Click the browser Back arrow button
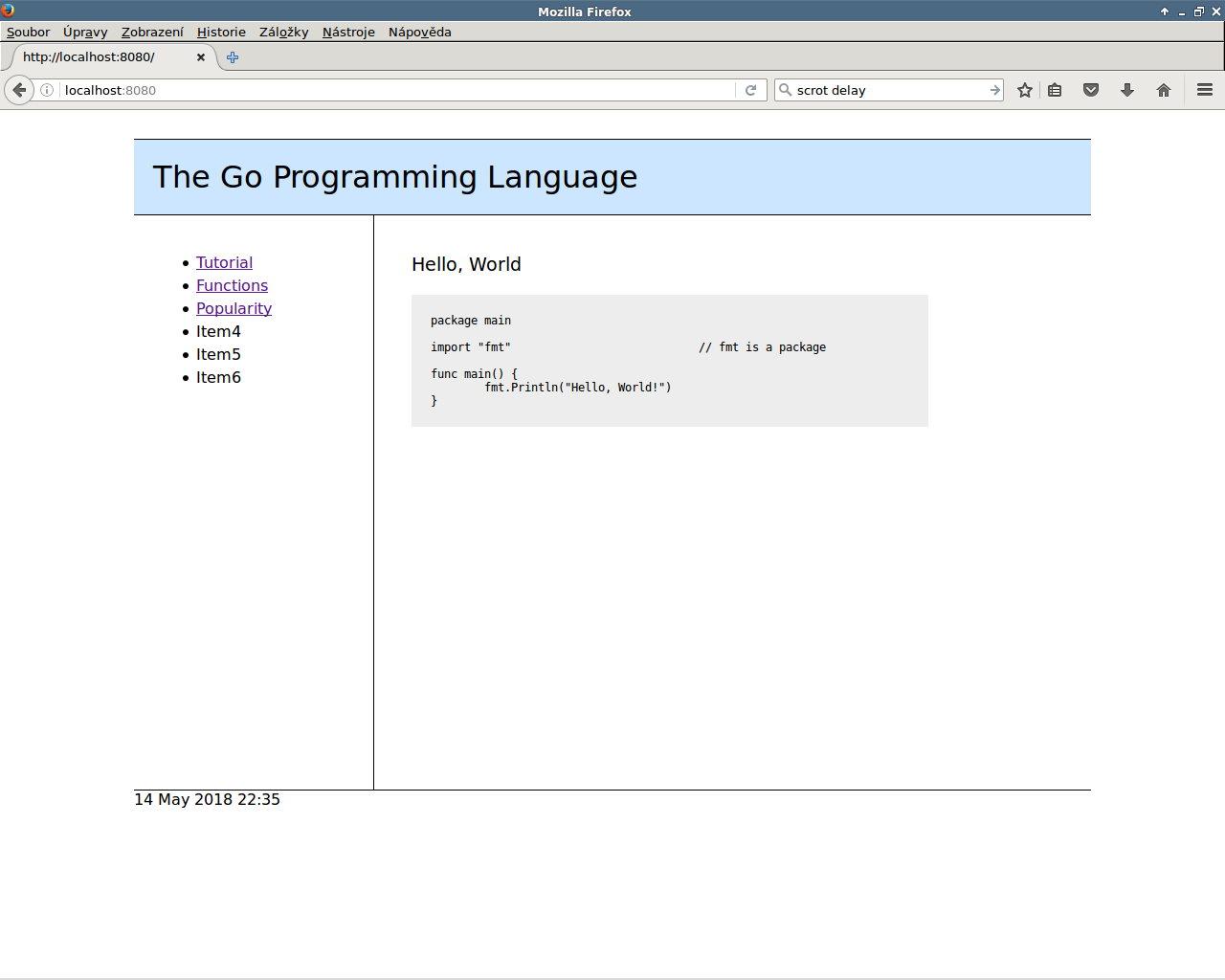 tap(19, 90)
